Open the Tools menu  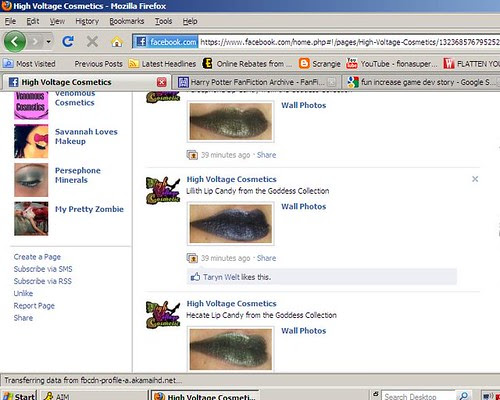tap(163, 21)
